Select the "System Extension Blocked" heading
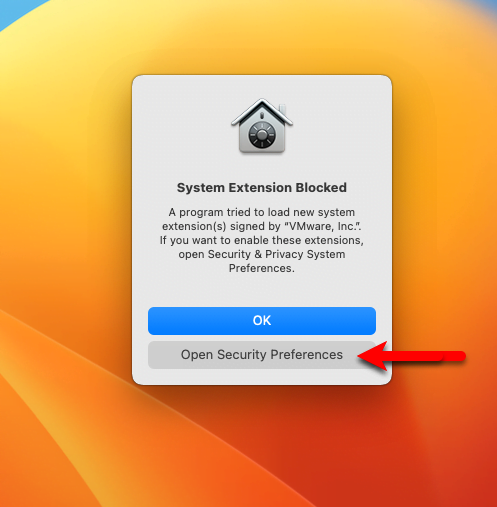Viewport: 497px width, 507px height. (x=262, y=188)
